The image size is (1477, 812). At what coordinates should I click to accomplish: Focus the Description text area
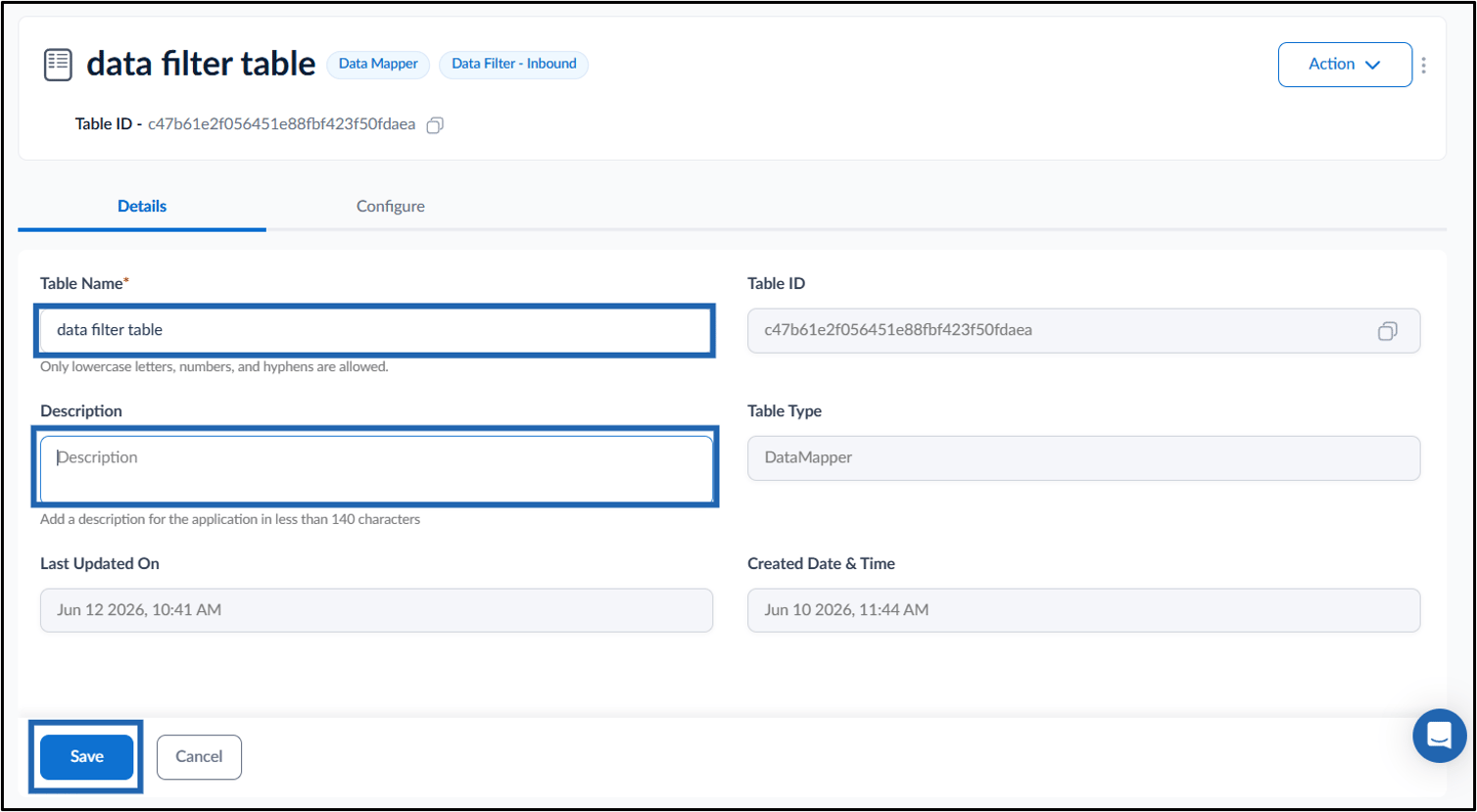376,468
